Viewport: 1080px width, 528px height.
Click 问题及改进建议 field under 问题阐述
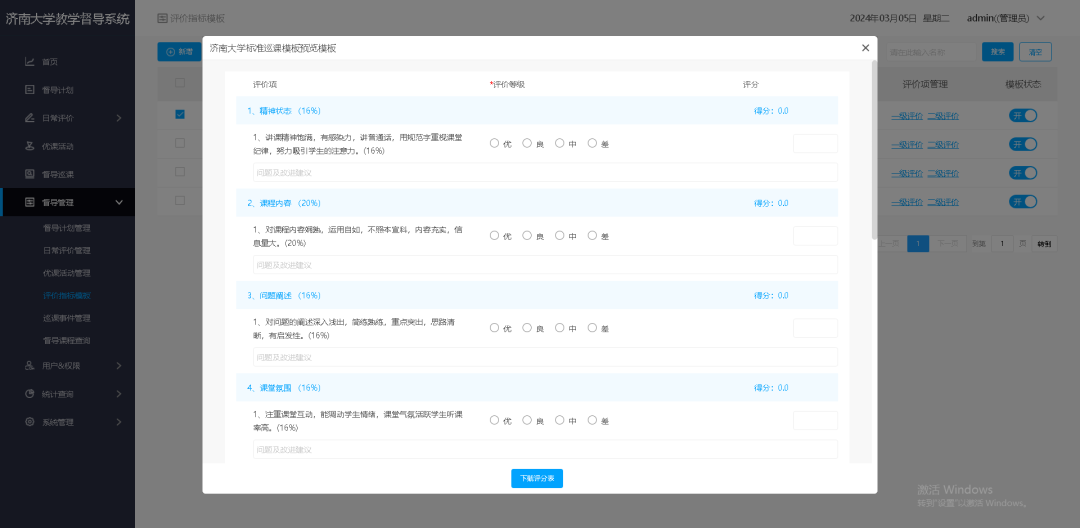coord(545,357)
